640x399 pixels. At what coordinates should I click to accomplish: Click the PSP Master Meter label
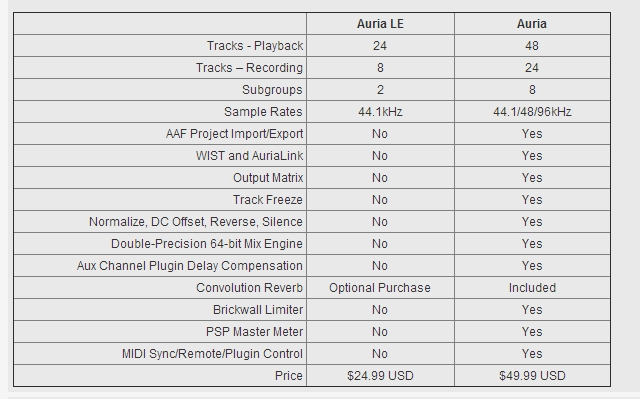254,332
